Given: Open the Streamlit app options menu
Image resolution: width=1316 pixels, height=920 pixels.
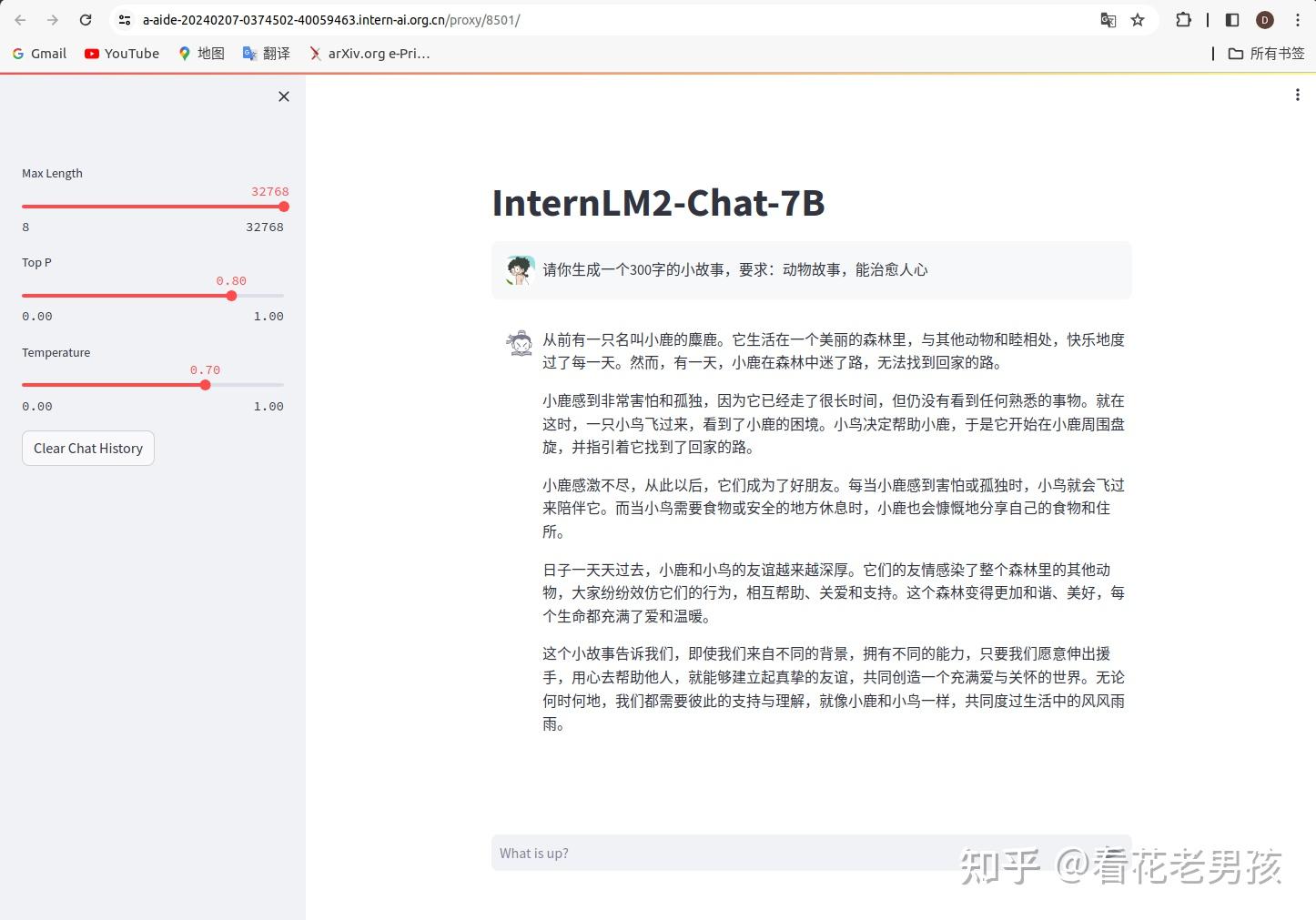Looking at the screenshot, I should click(1296, 94).
